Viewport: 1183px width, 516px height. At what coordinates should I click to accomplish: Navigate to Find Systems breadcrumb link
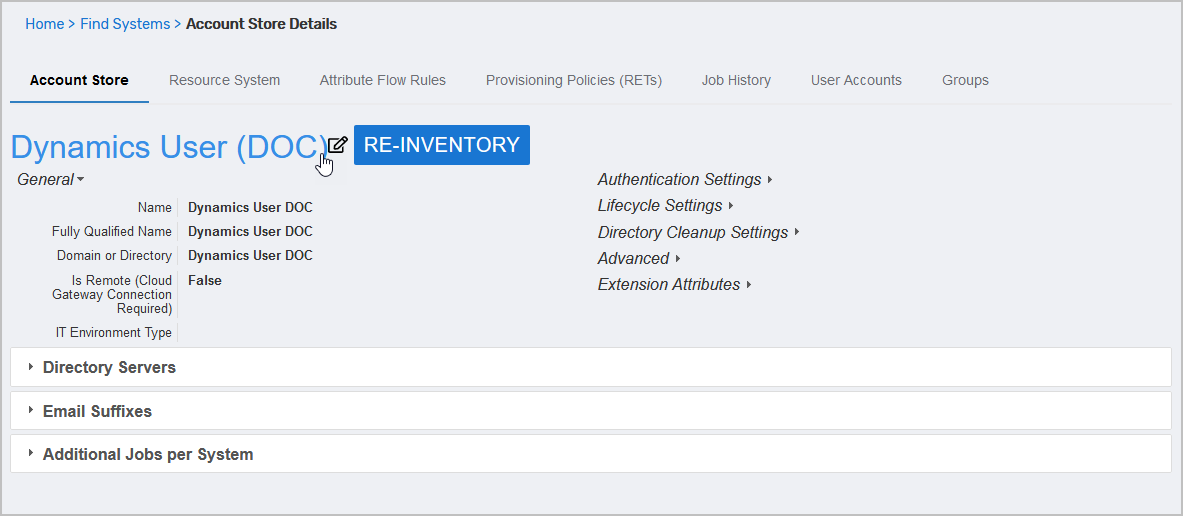click(125, 24)
